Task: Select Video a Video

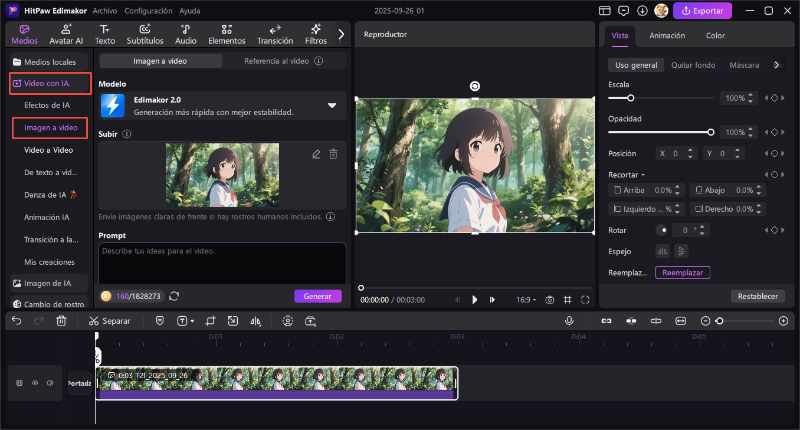Action: (48, 150)
